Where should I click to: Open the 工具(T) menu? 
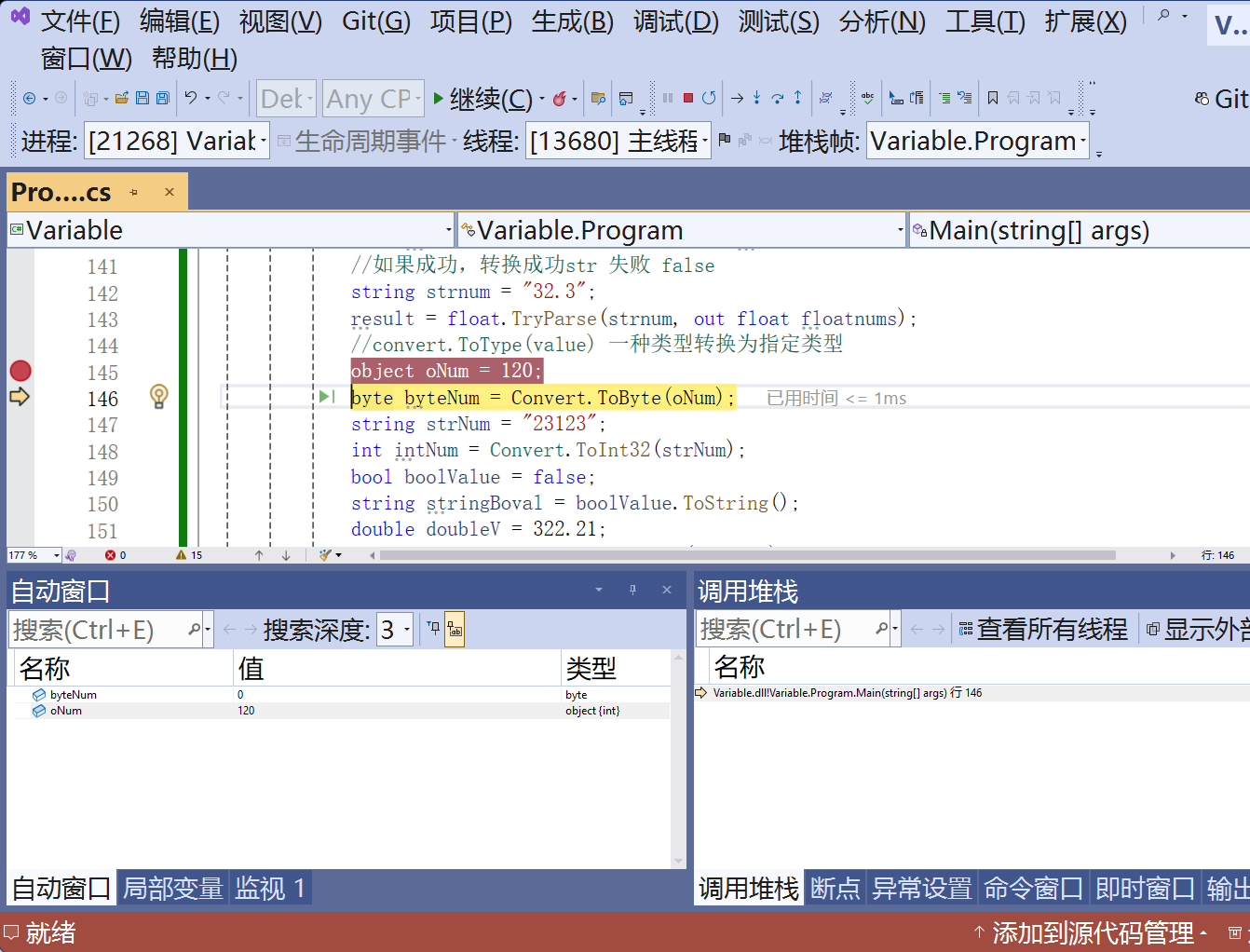point(985,20)
